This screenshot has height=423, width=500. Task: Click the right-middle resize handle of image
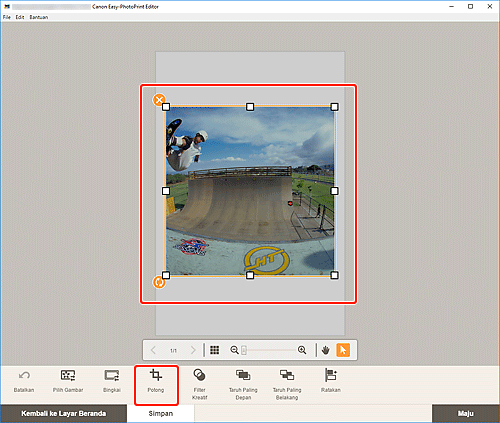point(334,191)
